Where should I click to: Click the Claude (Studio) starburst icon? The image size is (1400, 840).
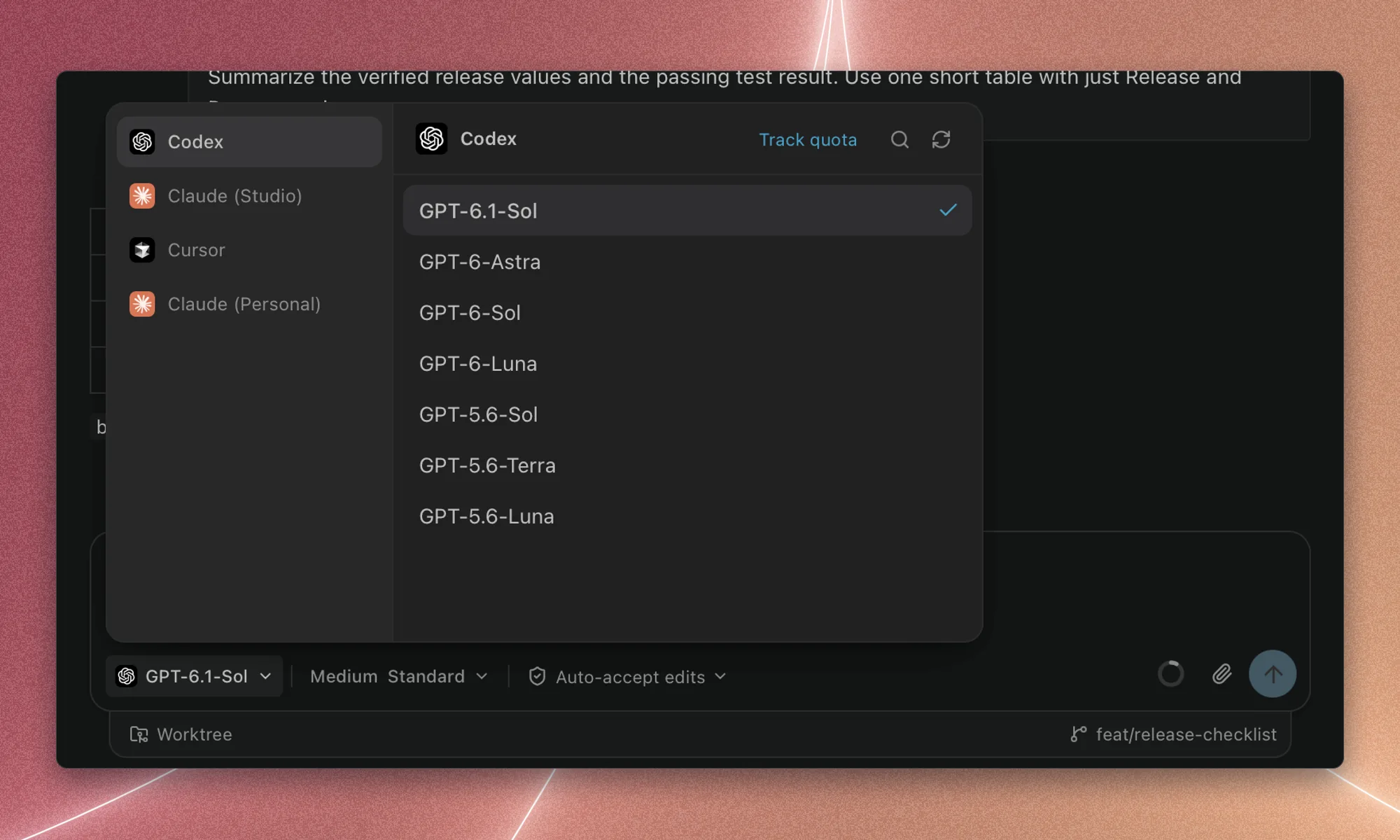point(142,196)
